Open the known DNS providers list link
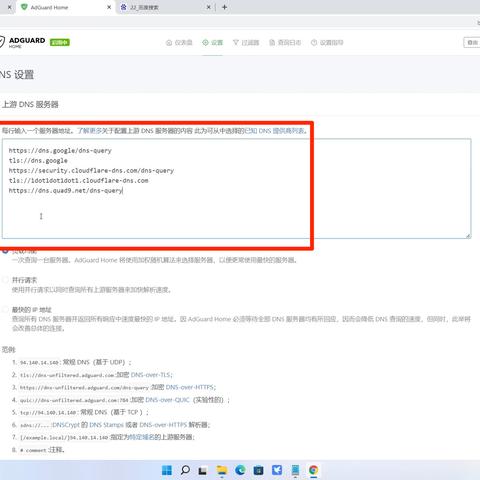 click(275, 131)
